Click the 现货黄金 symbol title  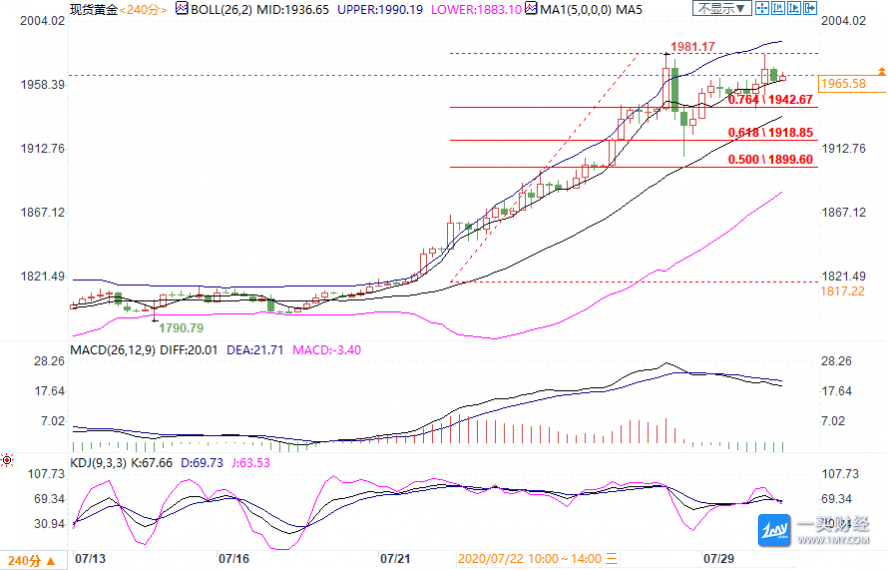click(93, 10)
